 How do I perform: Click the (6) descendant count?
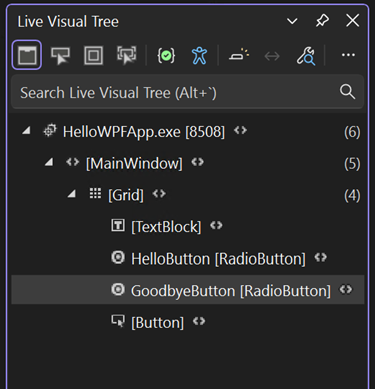352,132
